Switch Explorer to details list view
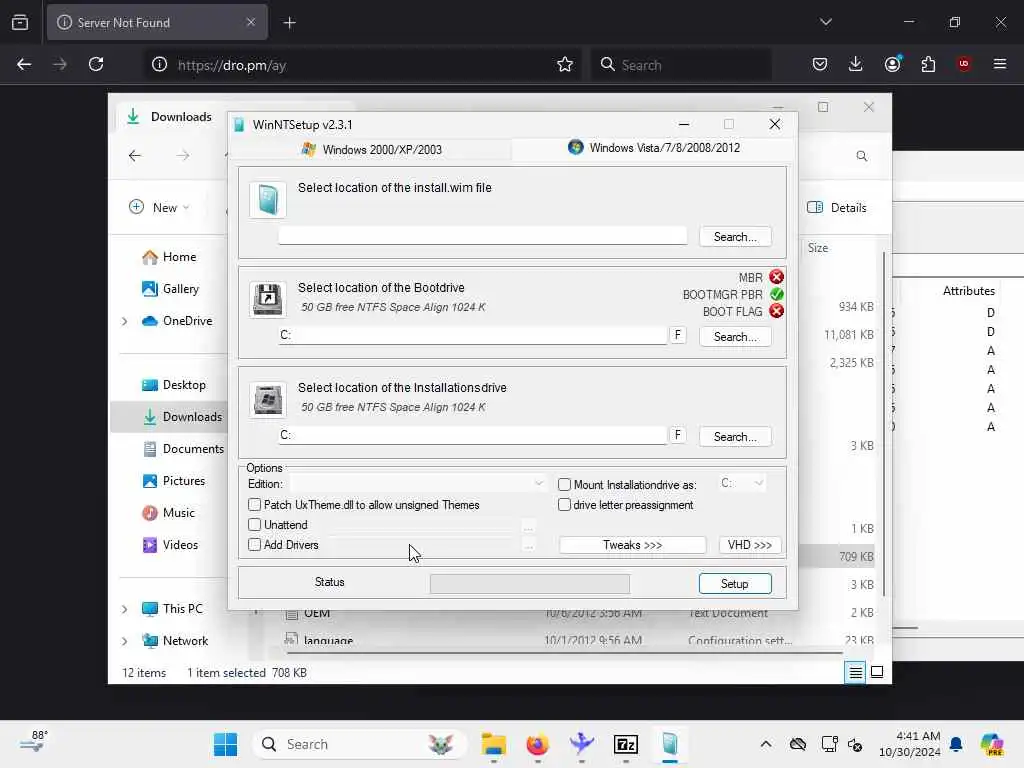 click(x=855, y=672)
